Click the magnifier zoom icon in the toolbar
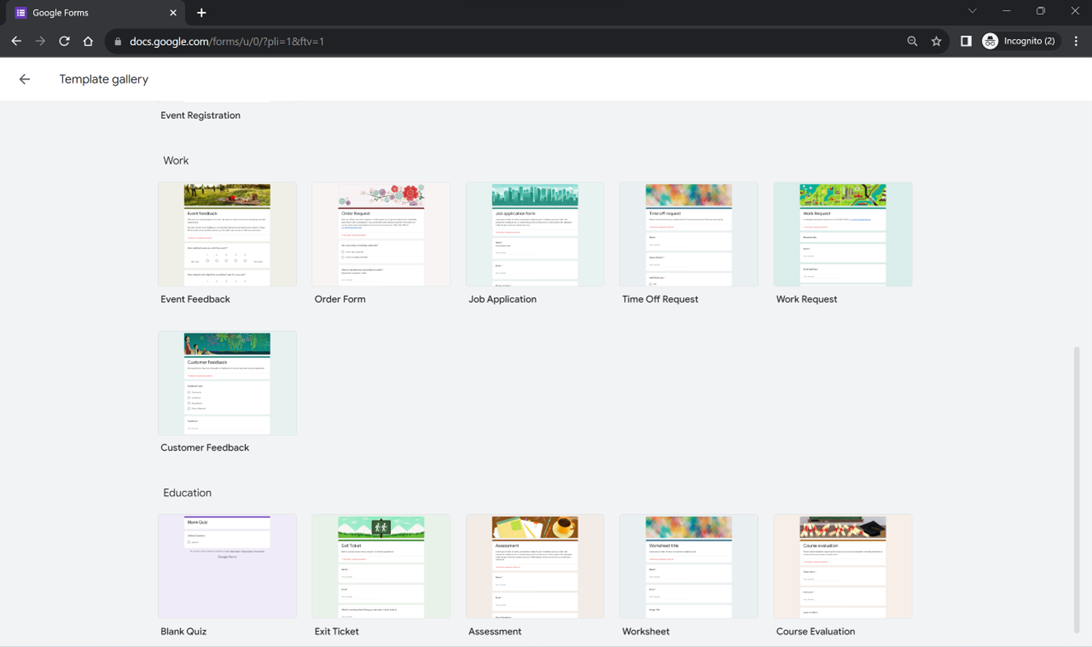 (x=912, y=41)
